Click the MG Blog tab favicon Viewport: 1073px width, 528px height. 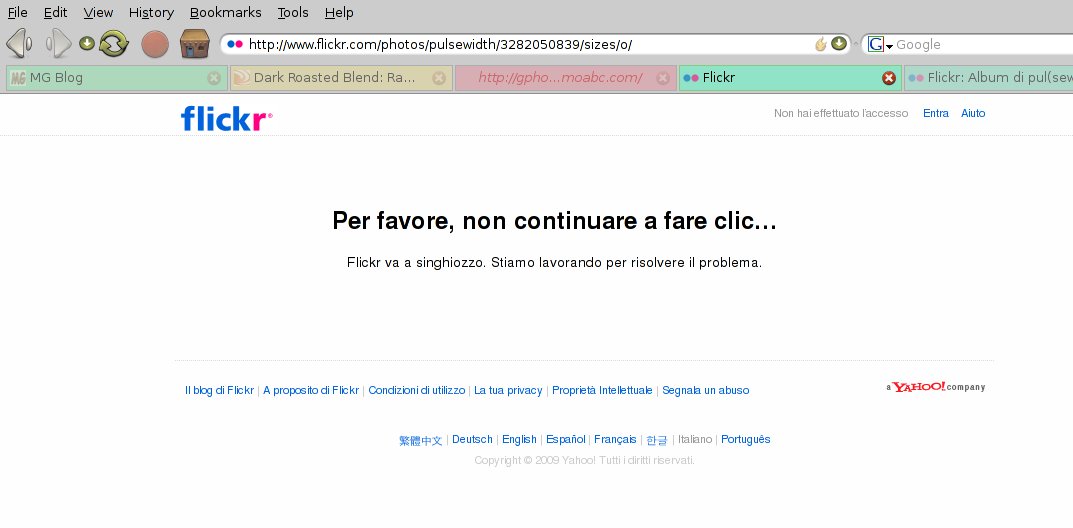(x=18, y=78)
